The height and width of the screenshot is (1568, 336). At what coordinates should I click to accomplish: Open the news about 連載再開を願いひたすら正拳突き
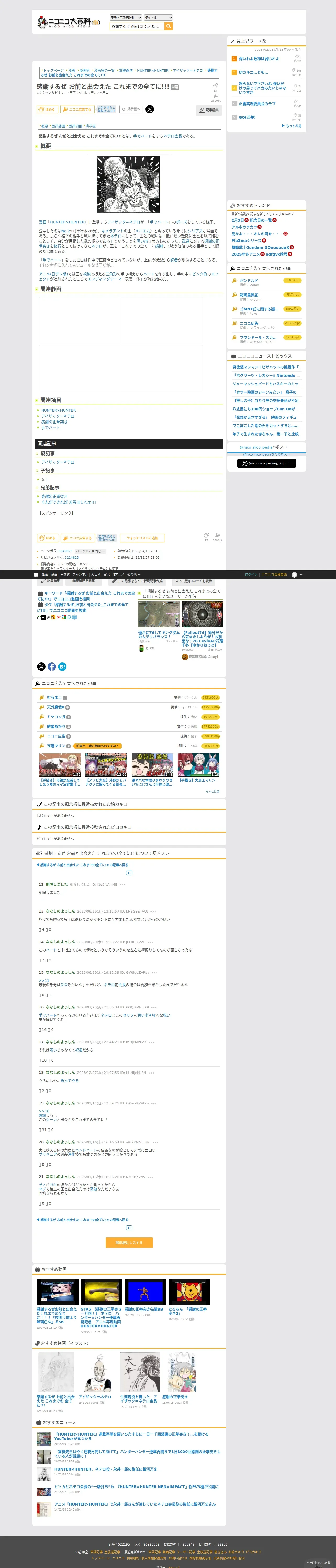coord(131,1436)
